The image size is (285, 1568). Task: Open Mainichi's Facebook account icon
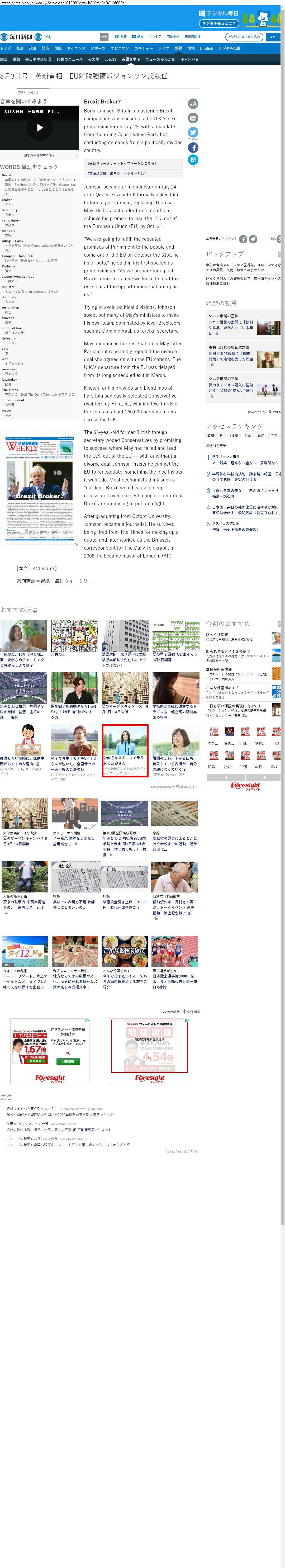243,239
